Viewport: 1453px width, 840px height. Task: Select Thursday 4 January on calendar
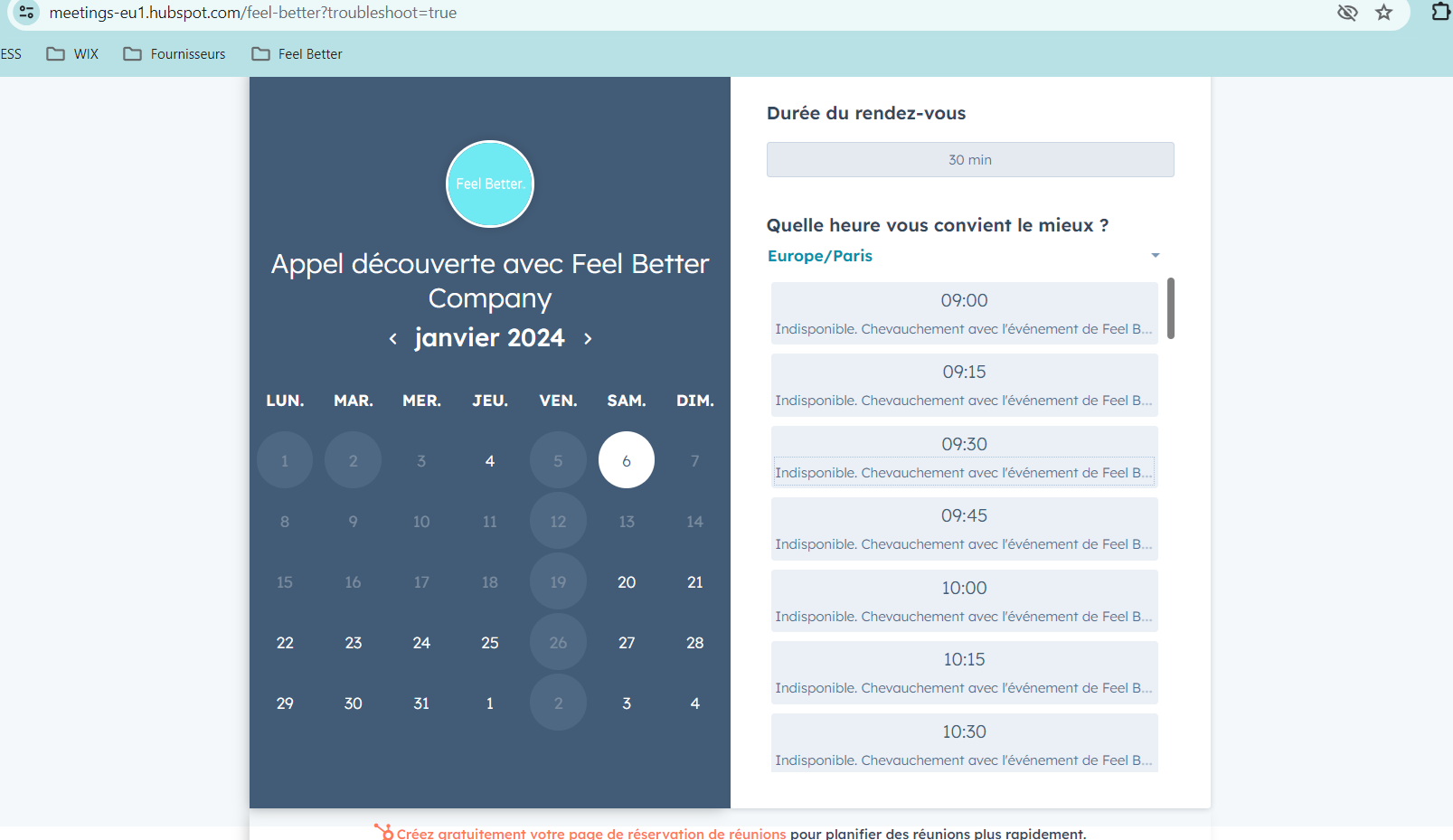pyautogui.click(x=490, y=460)
